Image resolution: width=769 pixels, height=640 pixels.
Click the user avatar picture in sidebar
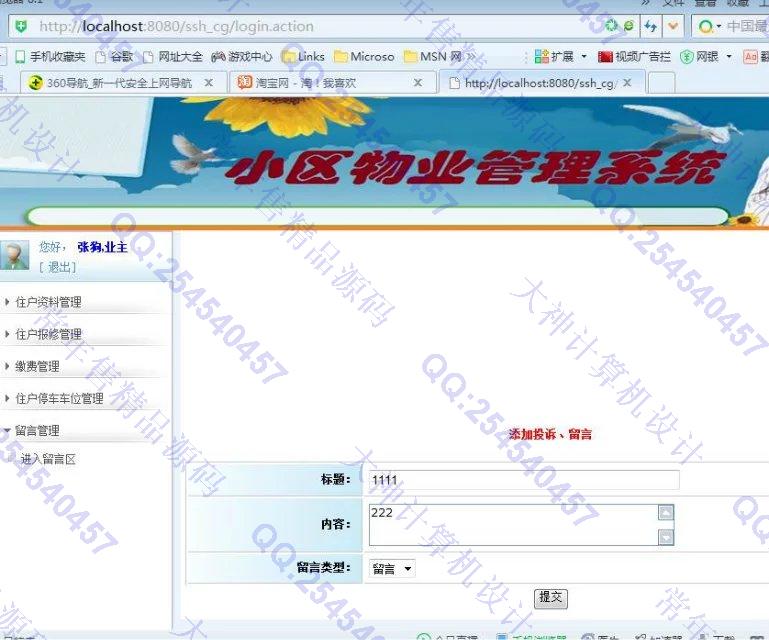pyautogui.click(x=14, y=256)
